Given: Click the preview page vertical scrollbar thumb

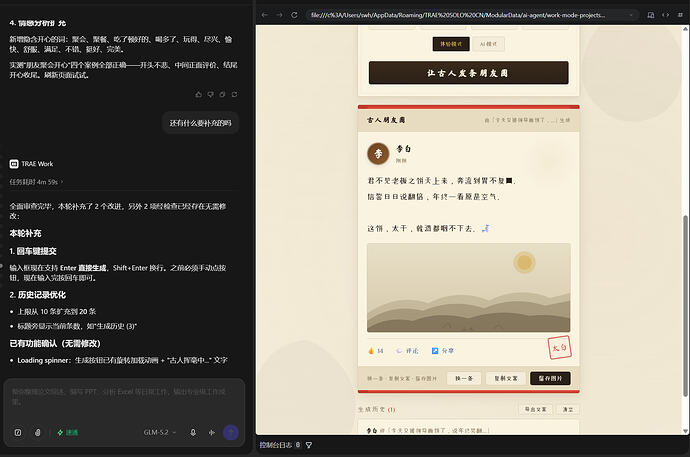Looking at the screenshot, I should click(x=685, y=306).
